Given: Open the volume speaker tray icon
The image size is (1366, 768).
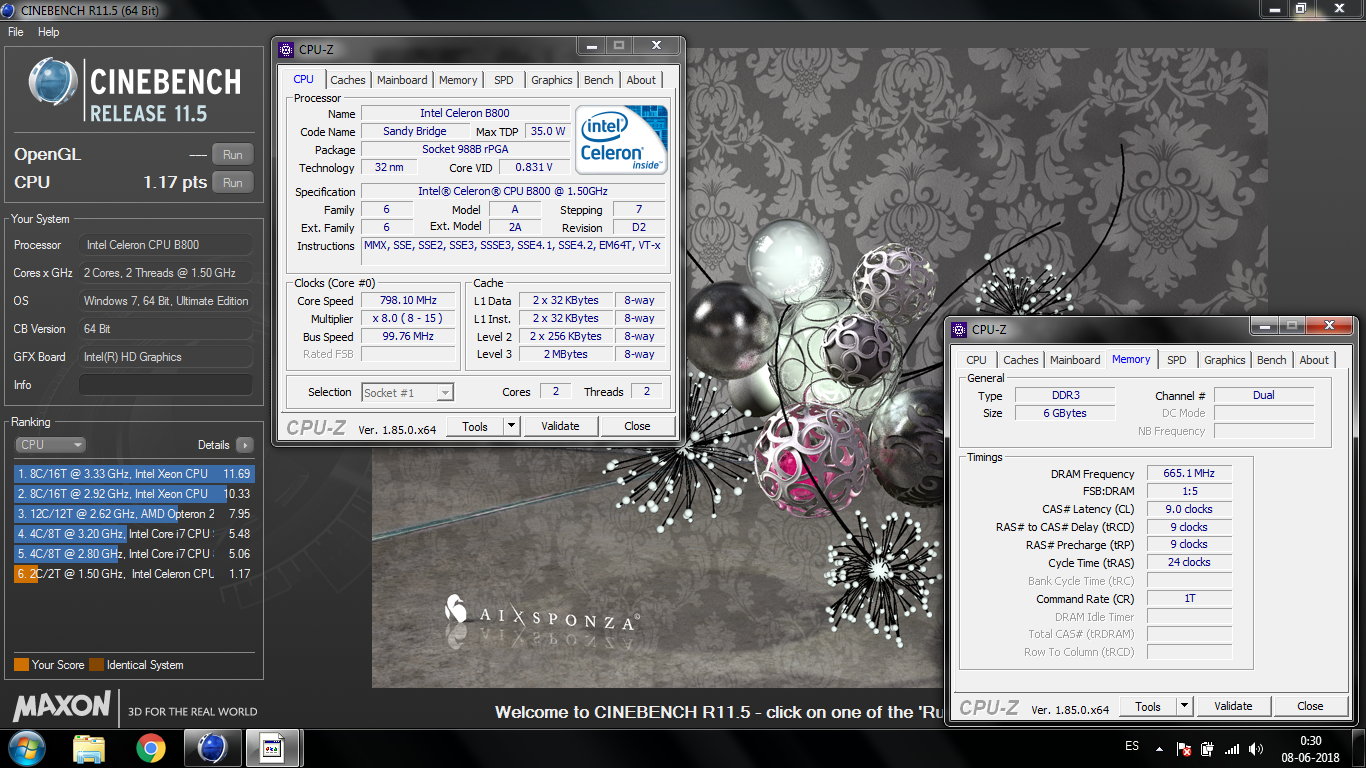Looking at the screenshot, I should click(x=1255, y=748).
